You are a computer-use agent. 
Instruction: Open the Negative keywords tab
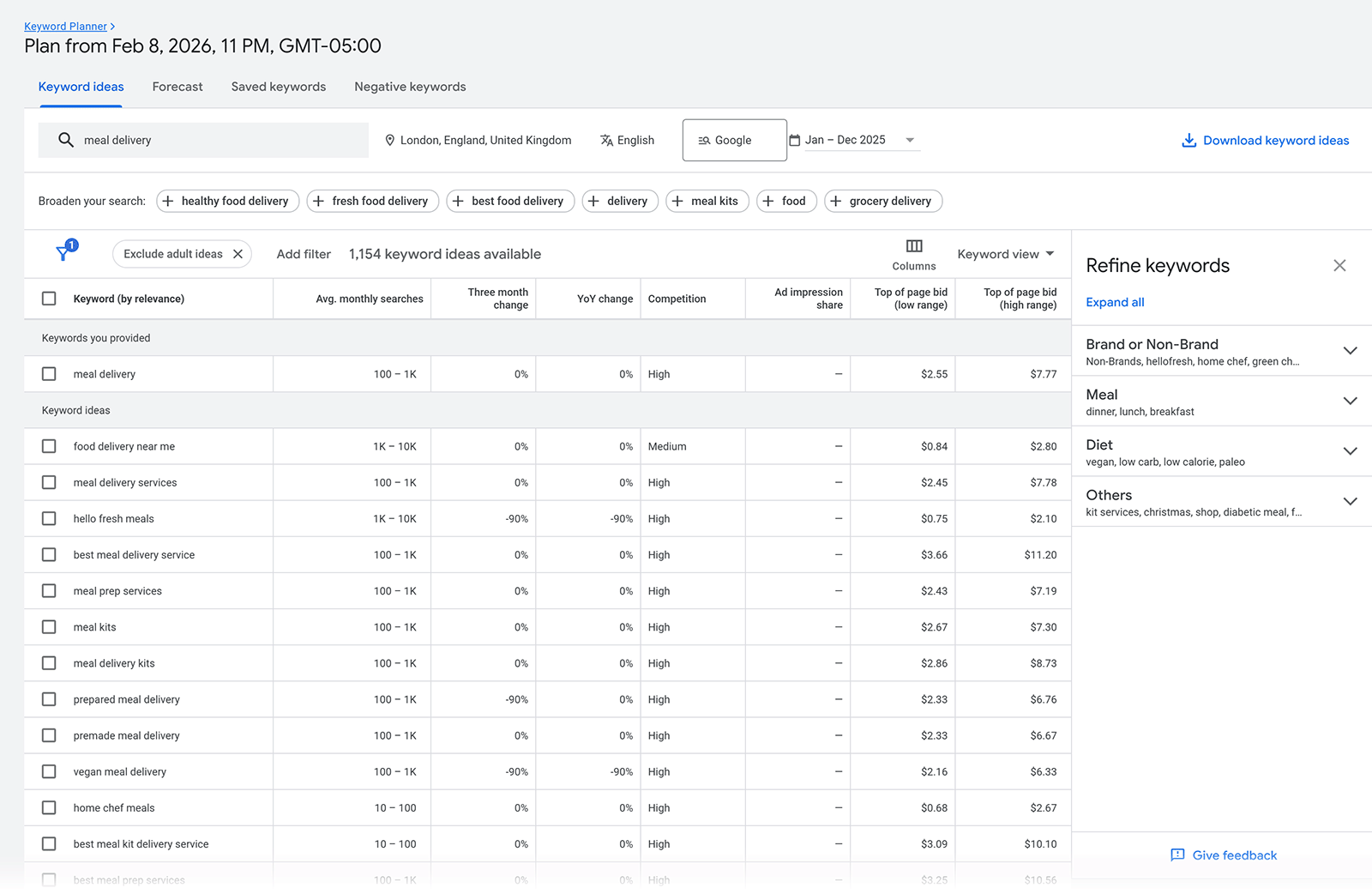410,87
